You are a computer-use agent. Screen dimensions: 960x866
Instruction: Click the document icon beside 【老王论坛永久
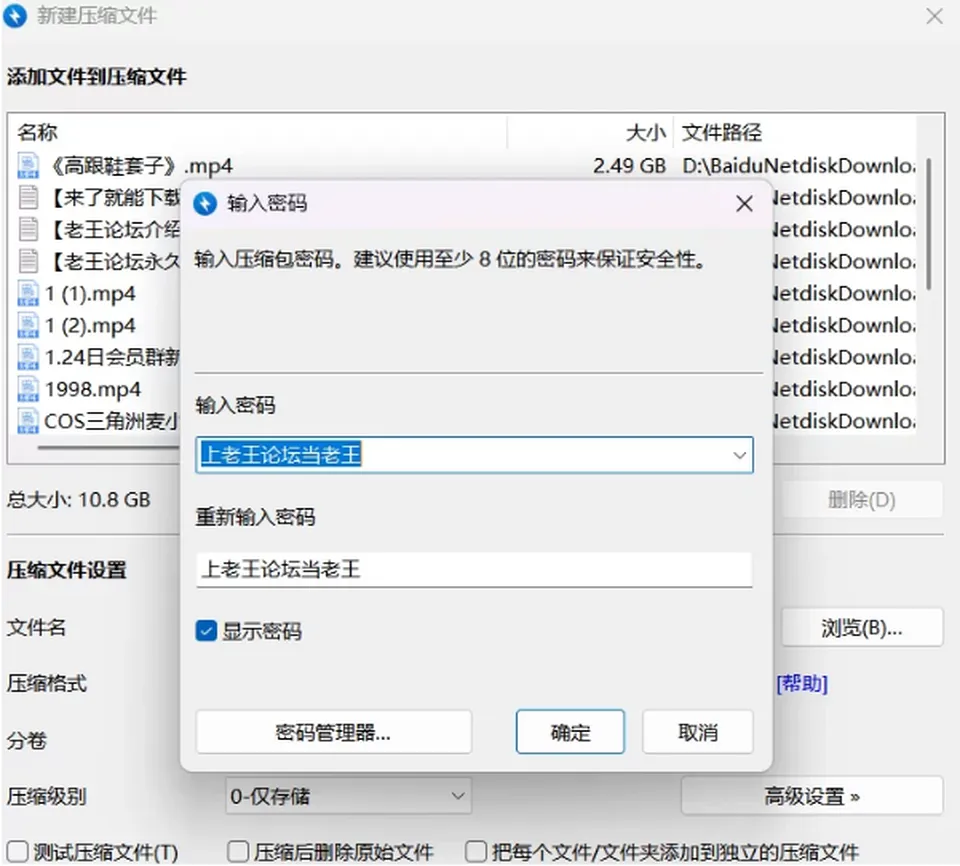click(28, 262)
